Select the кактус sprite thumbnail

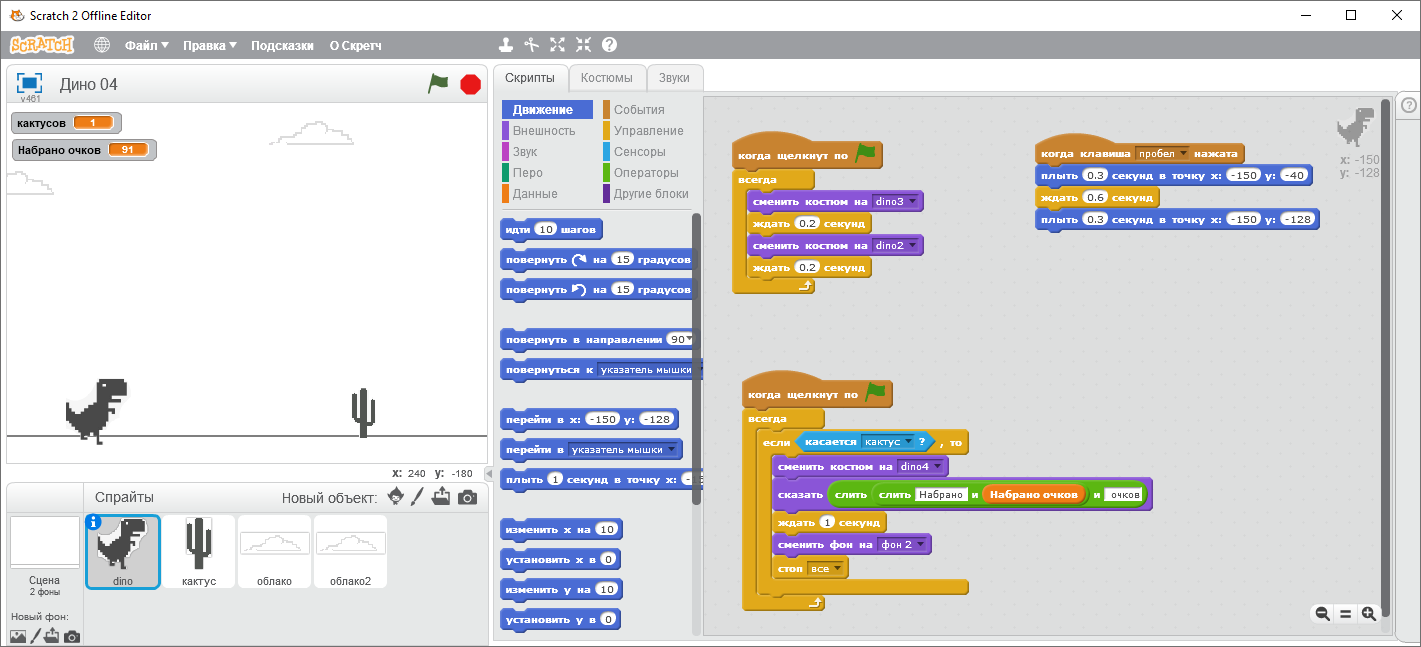[199, 552]
